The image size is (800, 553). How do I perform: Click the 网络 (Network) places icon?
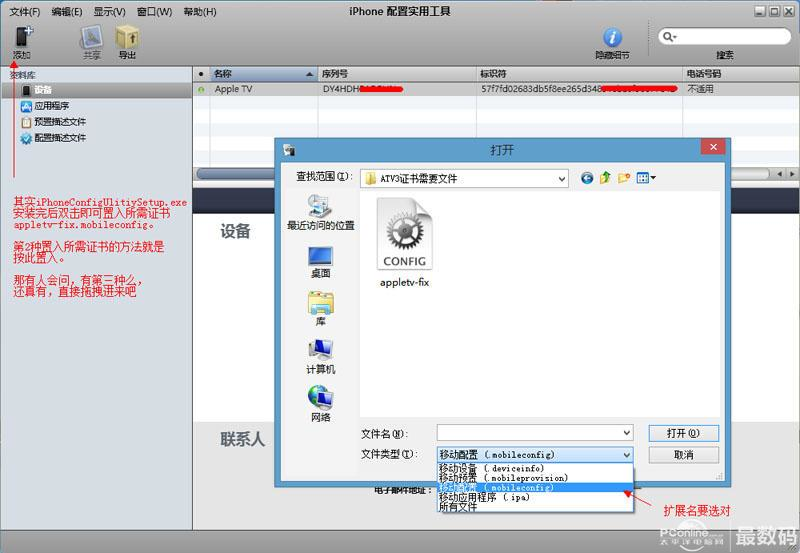pos(320,404)
